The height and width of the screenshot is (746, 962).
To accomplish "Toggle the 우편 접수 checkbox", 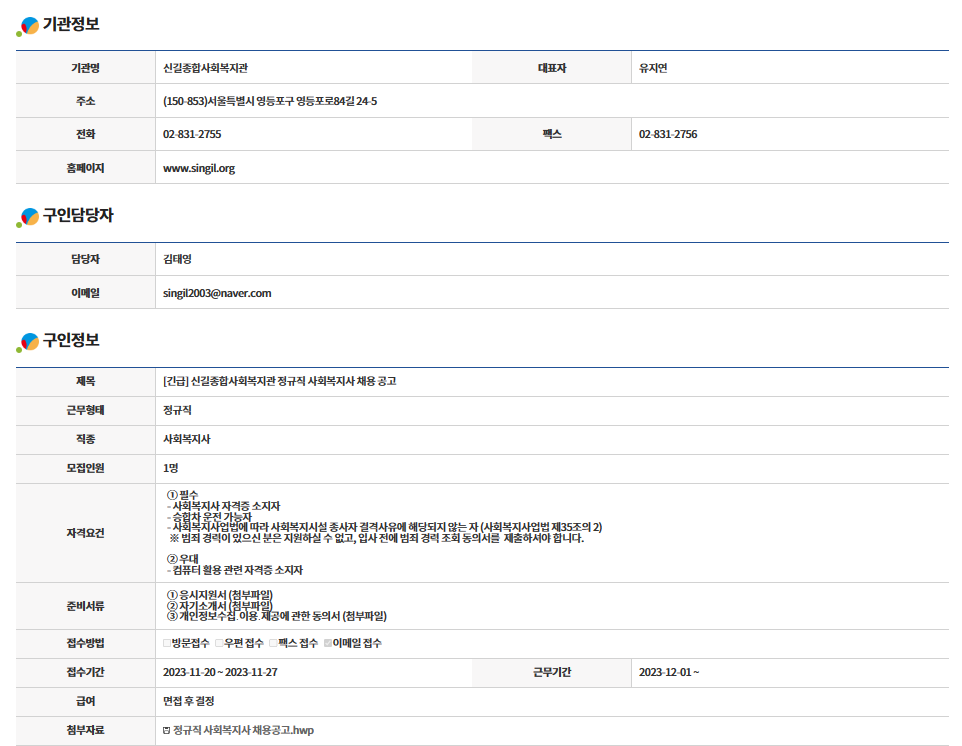I will pos(219,643).
